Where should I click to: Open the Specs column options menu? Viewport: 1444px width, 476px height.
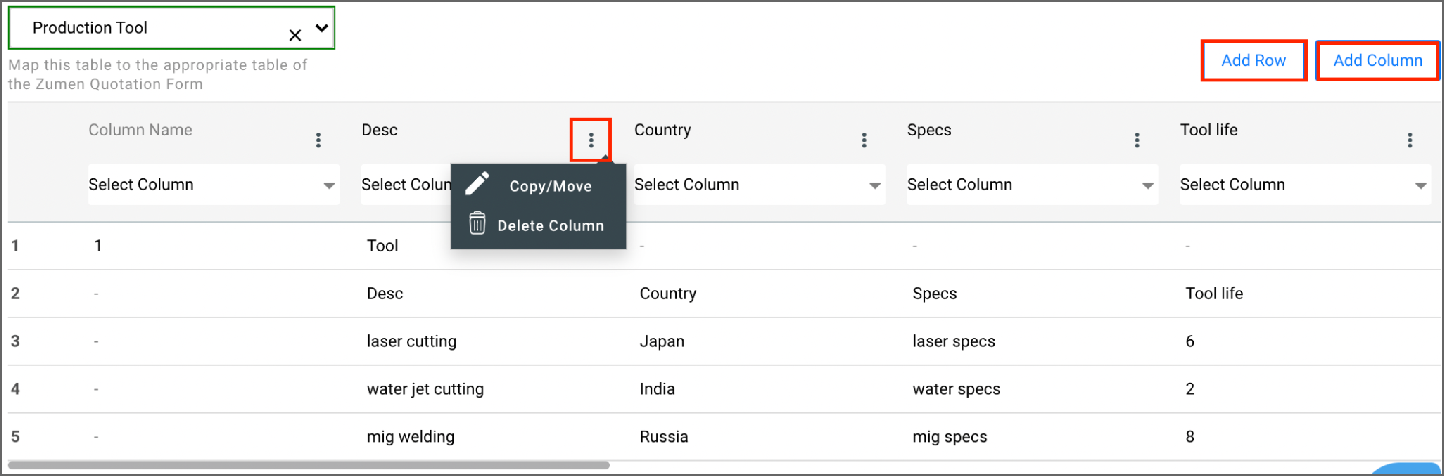coord(1137,140)
